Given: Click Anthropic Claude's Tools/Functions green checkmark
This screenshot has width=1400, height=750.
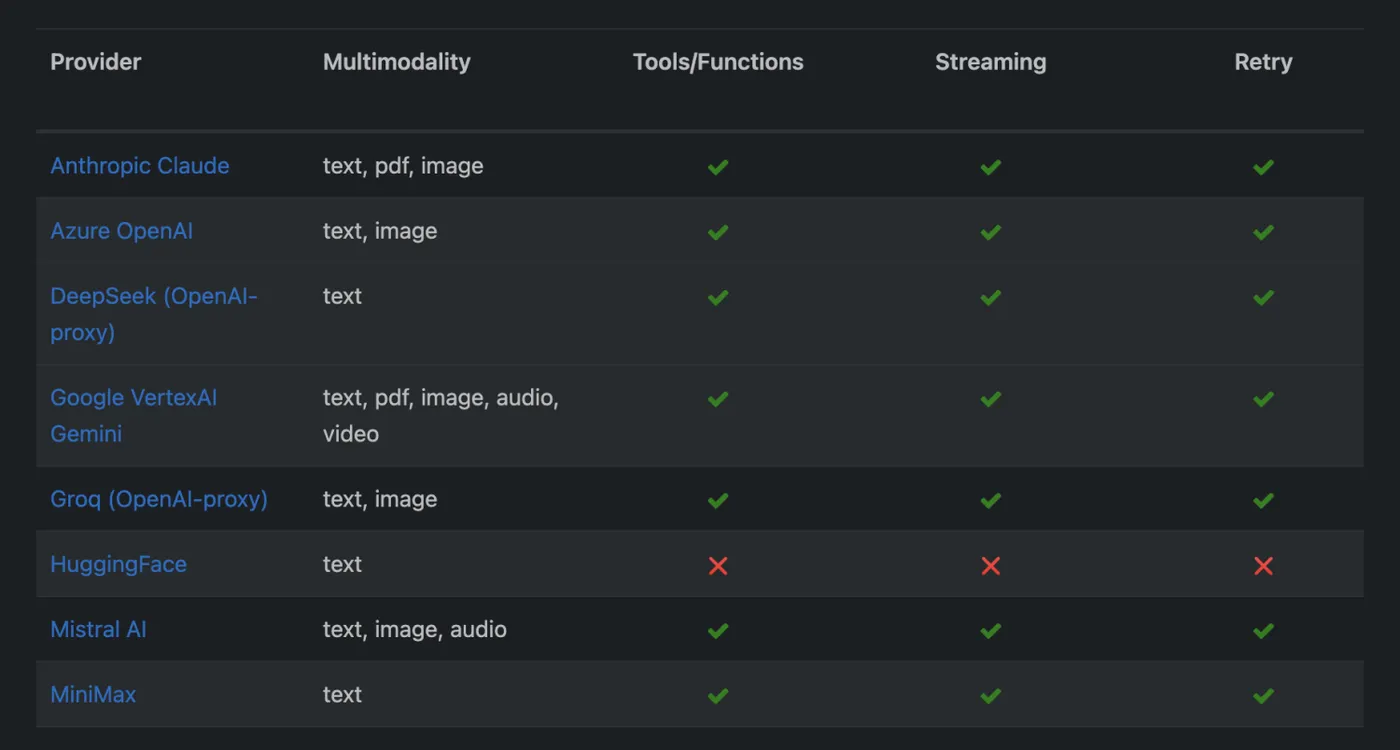Looking at the screenshot, I should click(718, 167).
